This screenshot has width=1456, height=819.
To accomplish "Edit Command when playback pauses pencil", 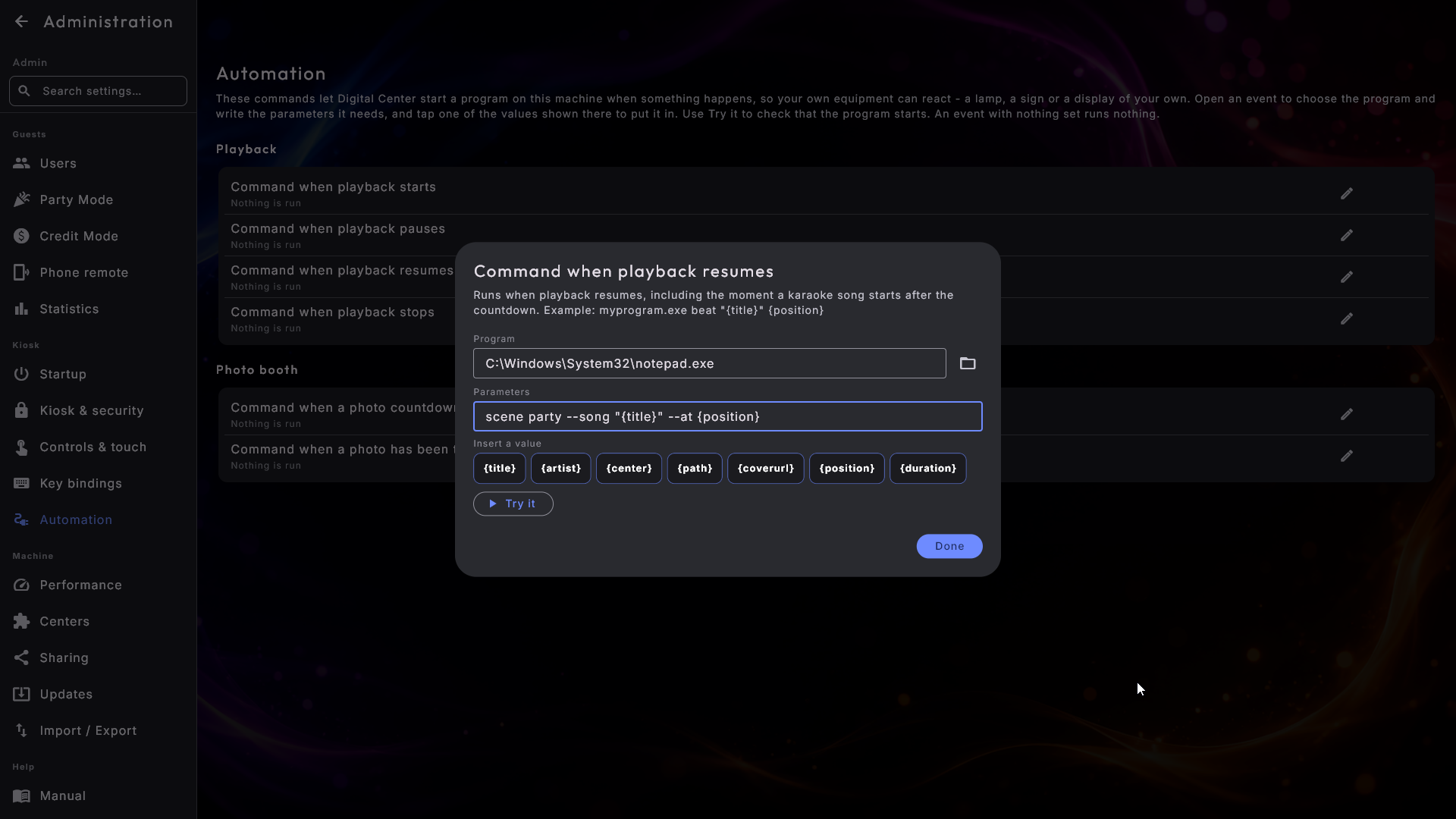I will pyautogui.click(x=1347, y=235).
